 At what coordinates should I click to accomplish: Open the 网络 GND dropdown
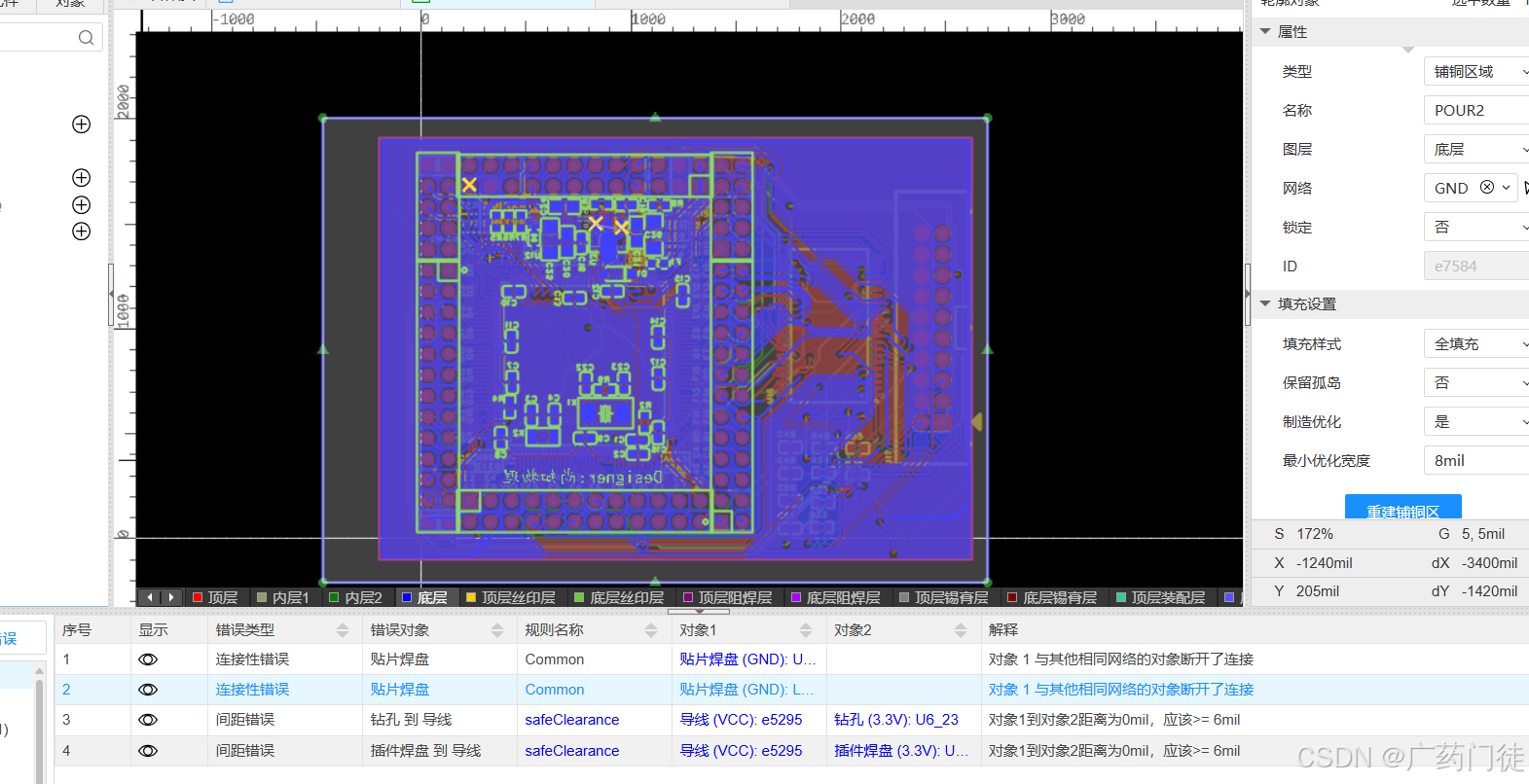[1507, 188]
